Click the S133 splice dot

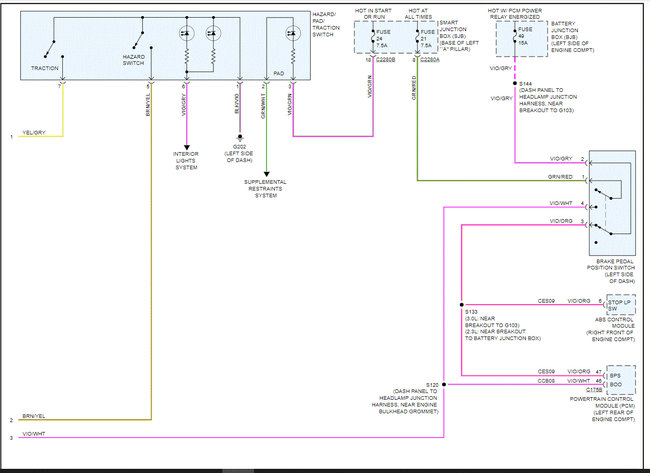(461, 305)
